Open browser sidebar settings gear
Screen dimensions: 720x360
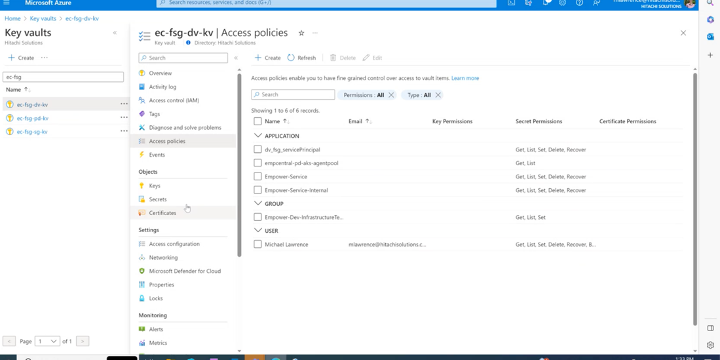tap(710, 345)
